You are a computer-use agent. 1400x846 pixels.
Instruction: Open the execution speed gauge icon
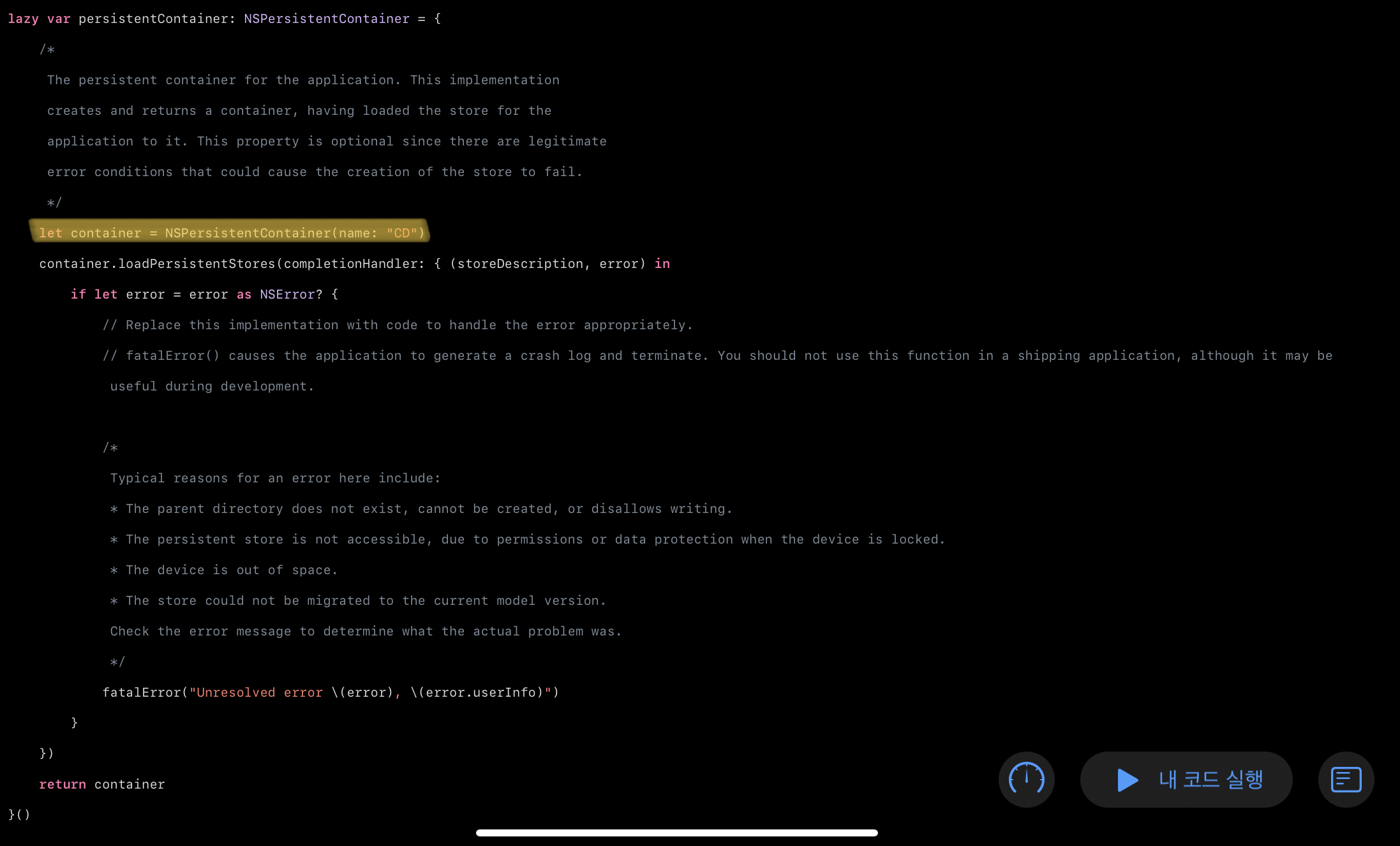pos(1026,779)
